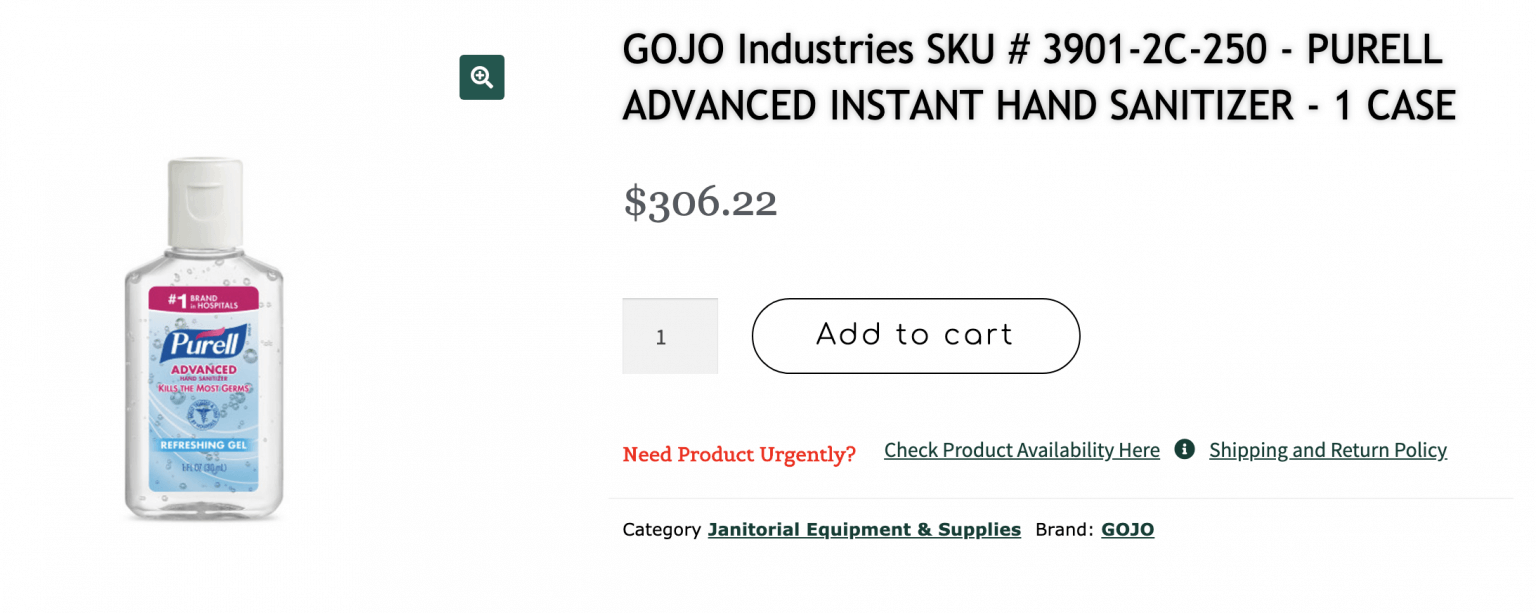Click the green magnifier zoom icon
1536x613 pixels.
(x=482, y=77)
